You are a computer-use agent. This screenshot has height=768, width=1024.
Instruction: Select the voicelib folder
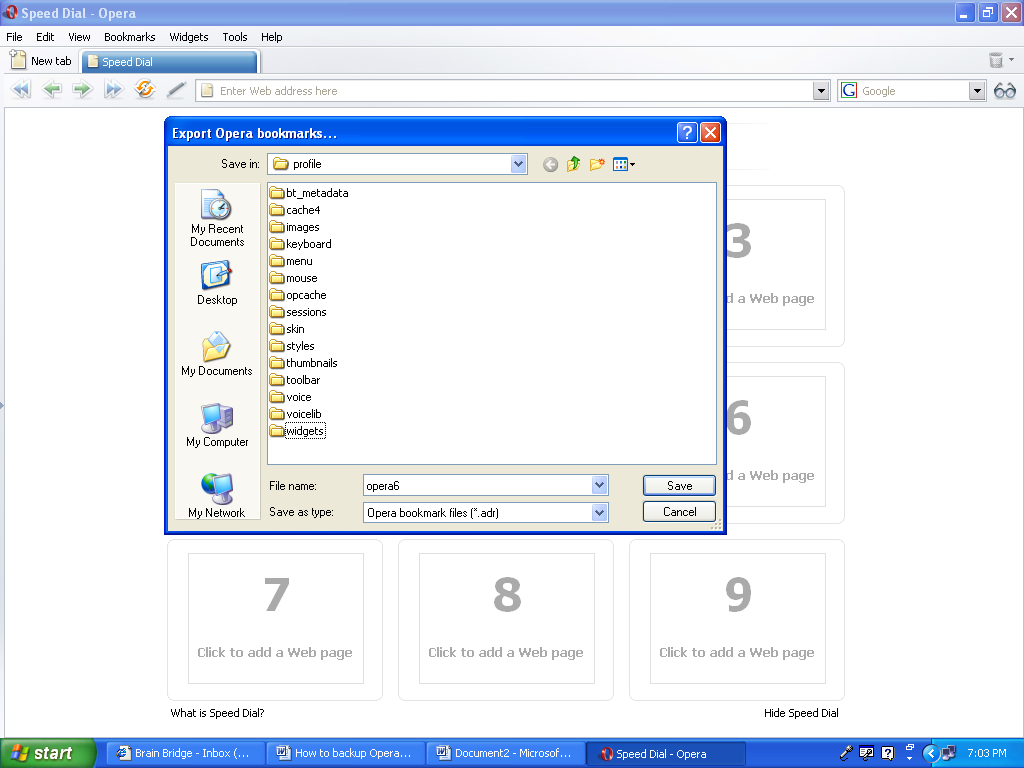coord(296,413)
